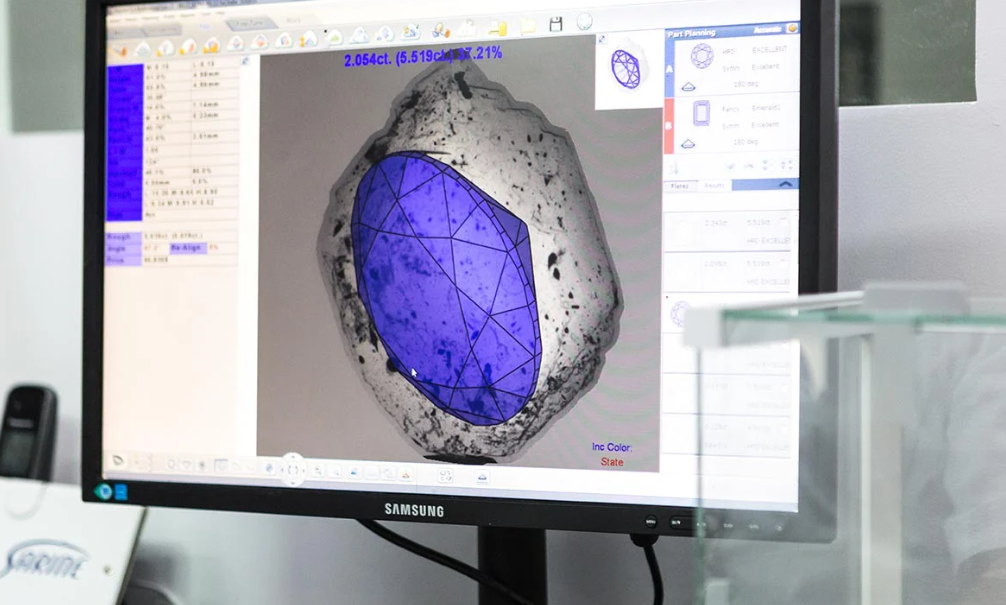
Task: Select the Fine Tune tab at the top
Action: coord(250,23)
